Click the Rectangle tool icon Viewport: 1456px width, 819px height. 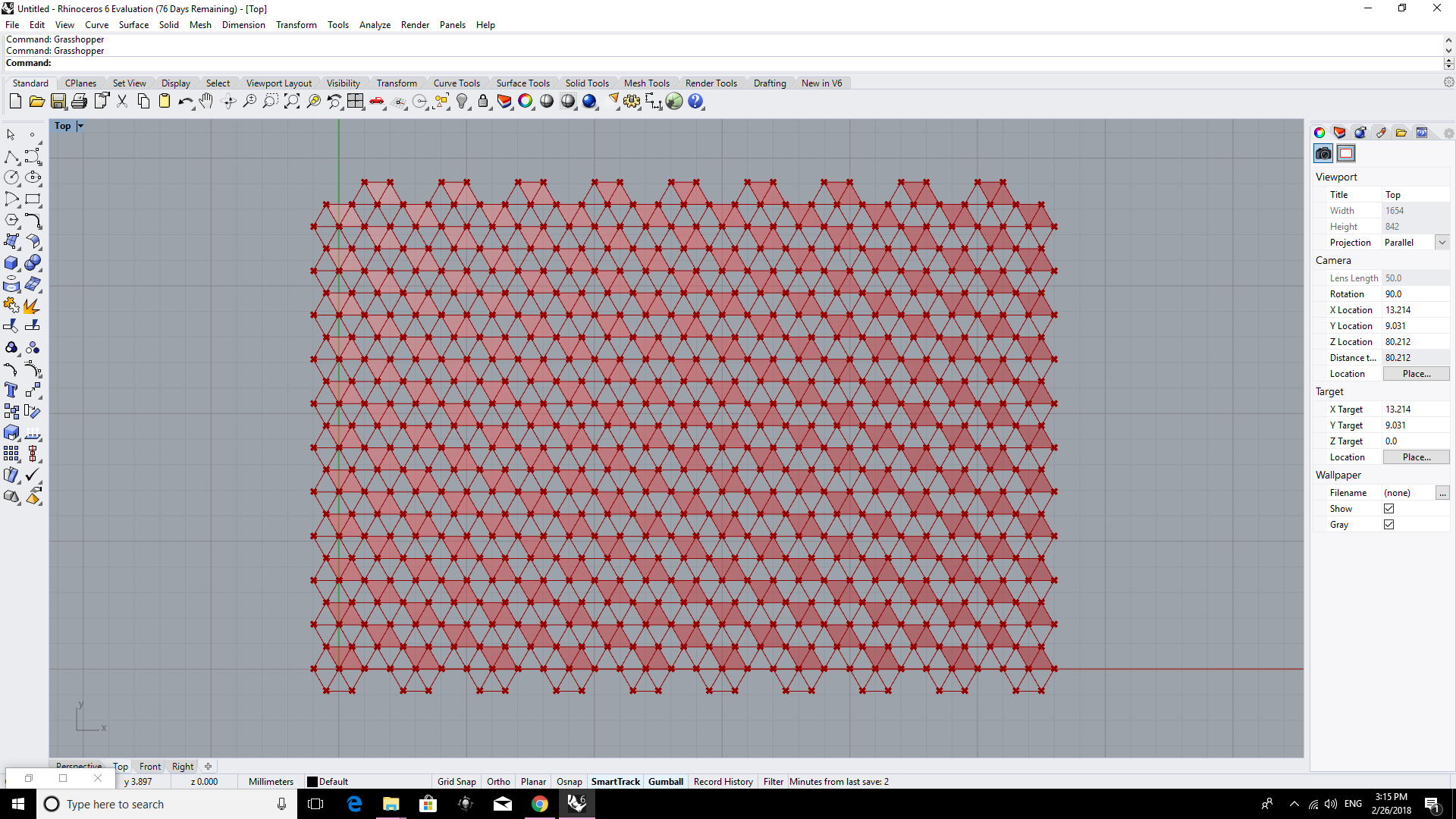pyautogui.click(x=33, y=199)
